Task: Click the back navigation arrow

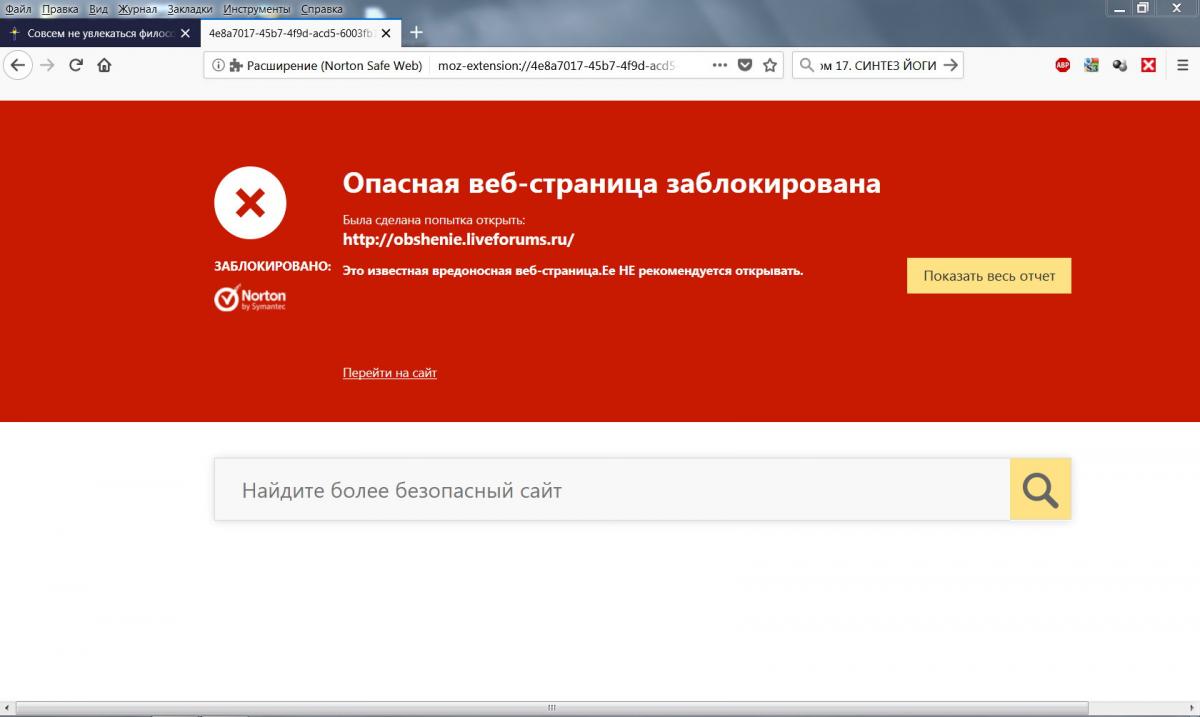Action: [x=17, y=65]
